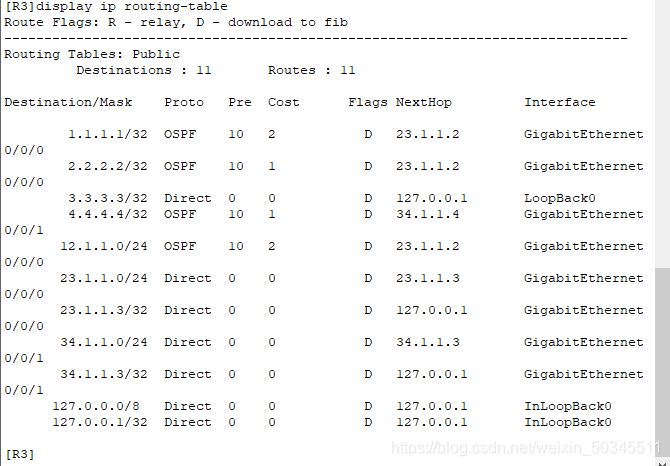This screenshot has width=670, height=466.
Task: Click the LoopBack0 interface text
Action: [560, 198]
